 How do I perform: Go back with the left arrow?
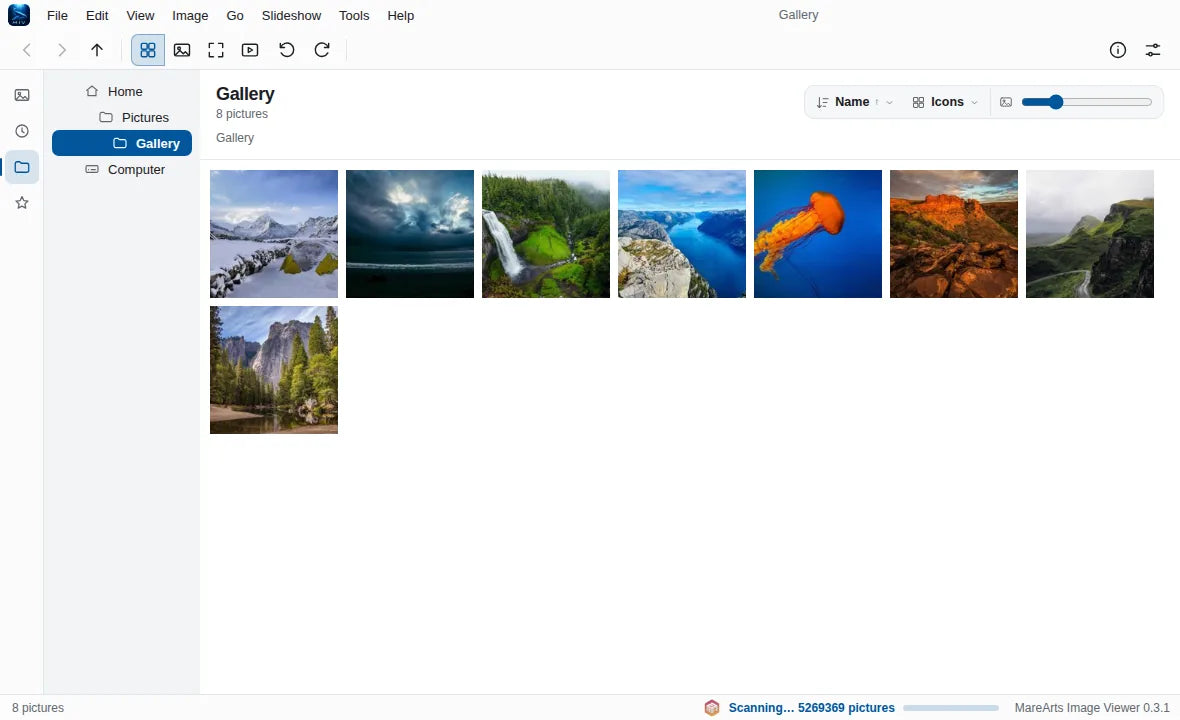pos(27,50)
